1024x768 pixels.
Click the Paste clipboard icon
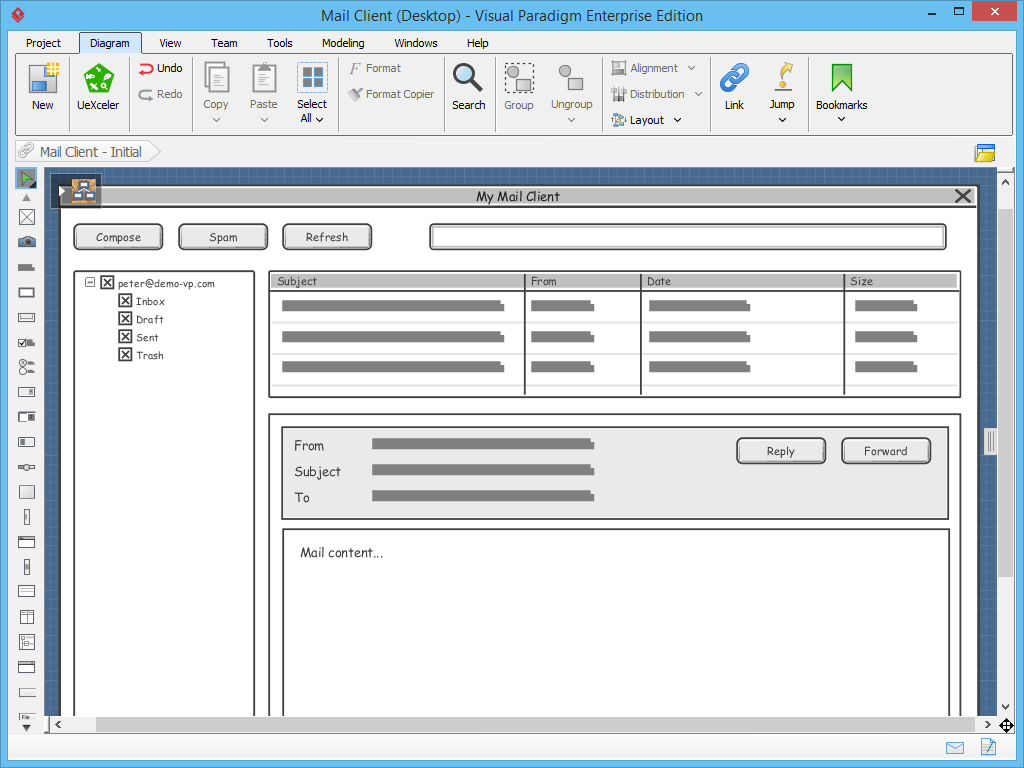pos(264,78)
